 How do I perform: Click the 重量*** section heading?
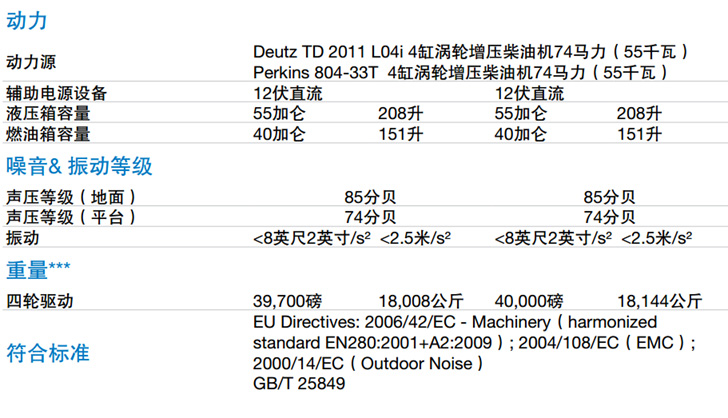[41, 269]
